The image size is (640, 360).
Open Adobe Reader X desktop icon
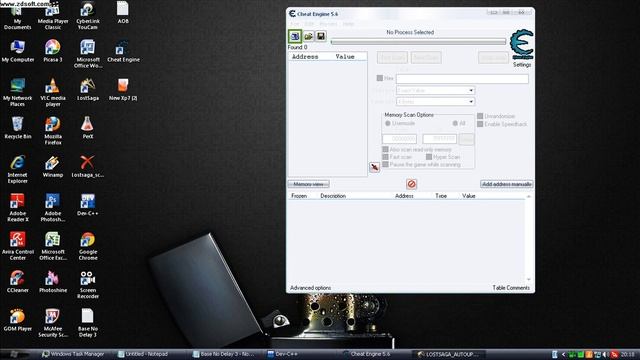coord(18,207)
